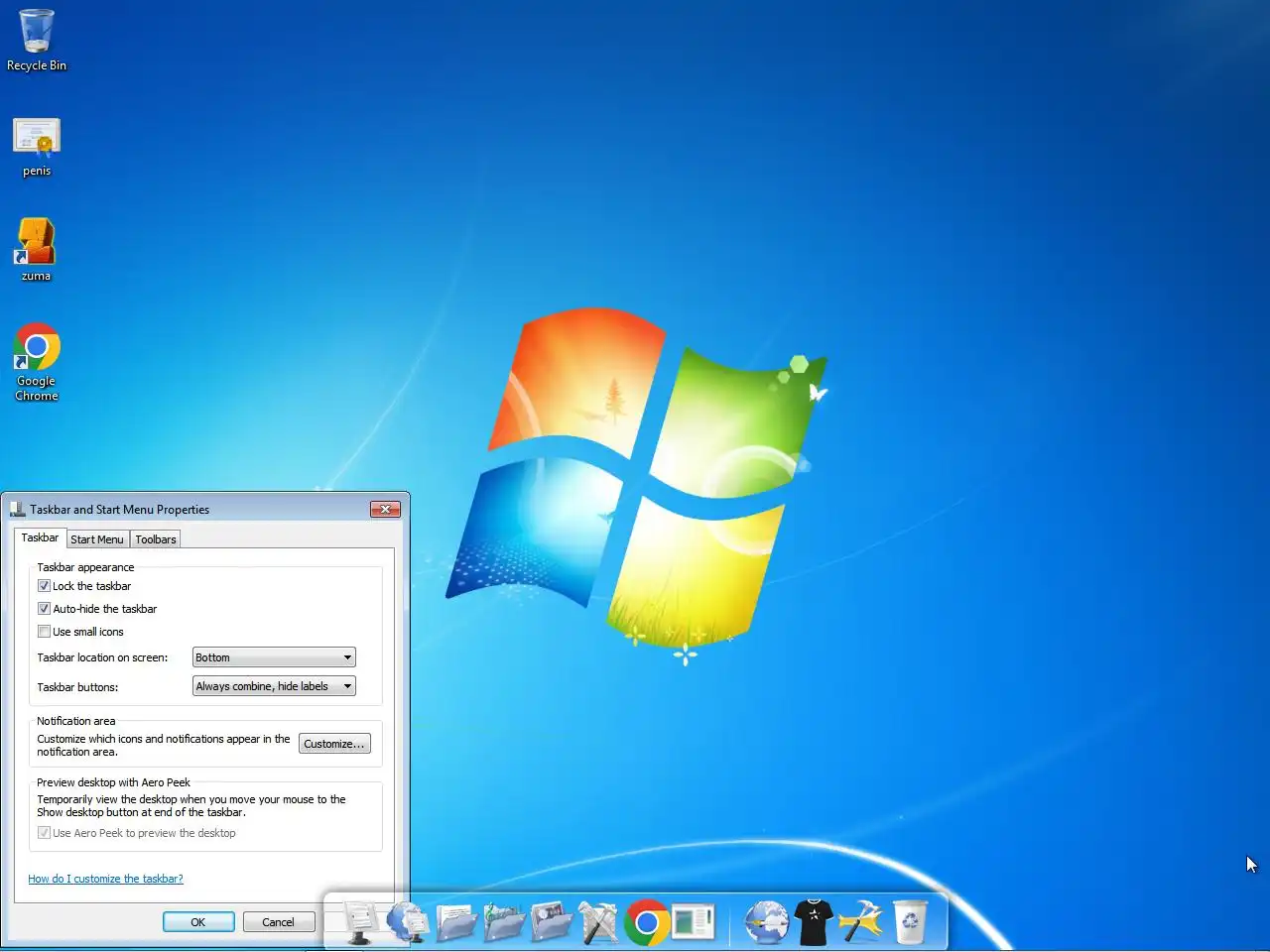
Task: Click the Taskbar location on screen label
Action: tap(102, 657)
